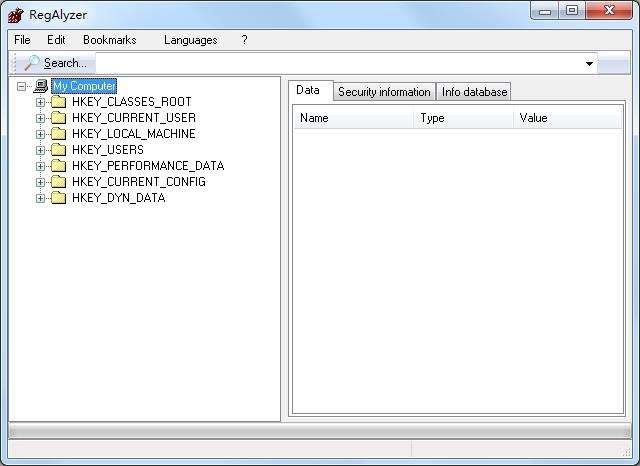
Task: Click the HKEY_CURRENT_USER folder icon
Action: [58, 118]
